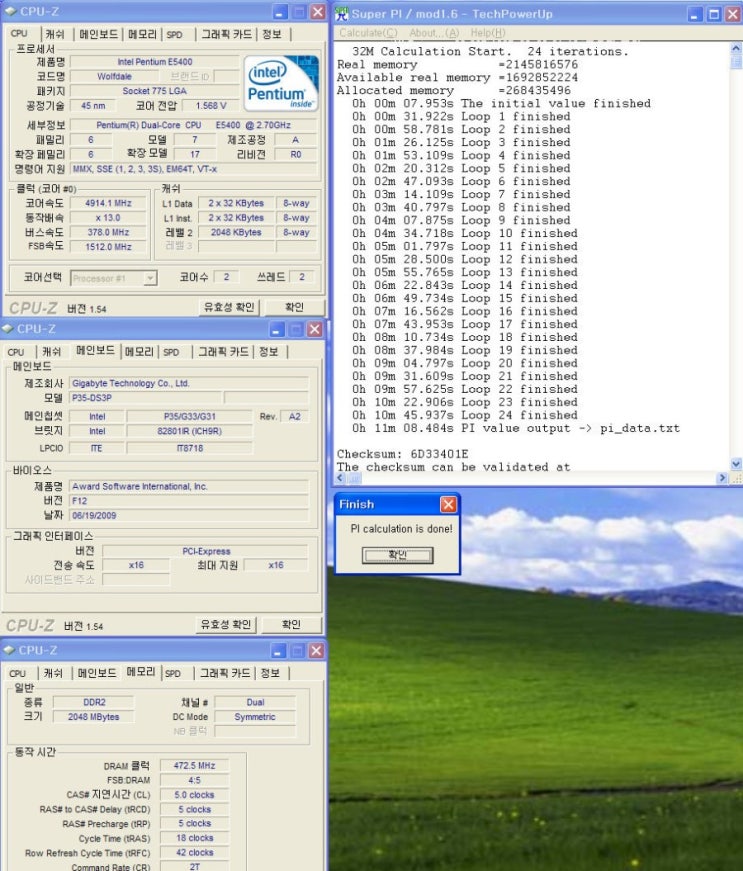Click the P35-DS3P model field
The image size is (743, 871).
(145, 398)
